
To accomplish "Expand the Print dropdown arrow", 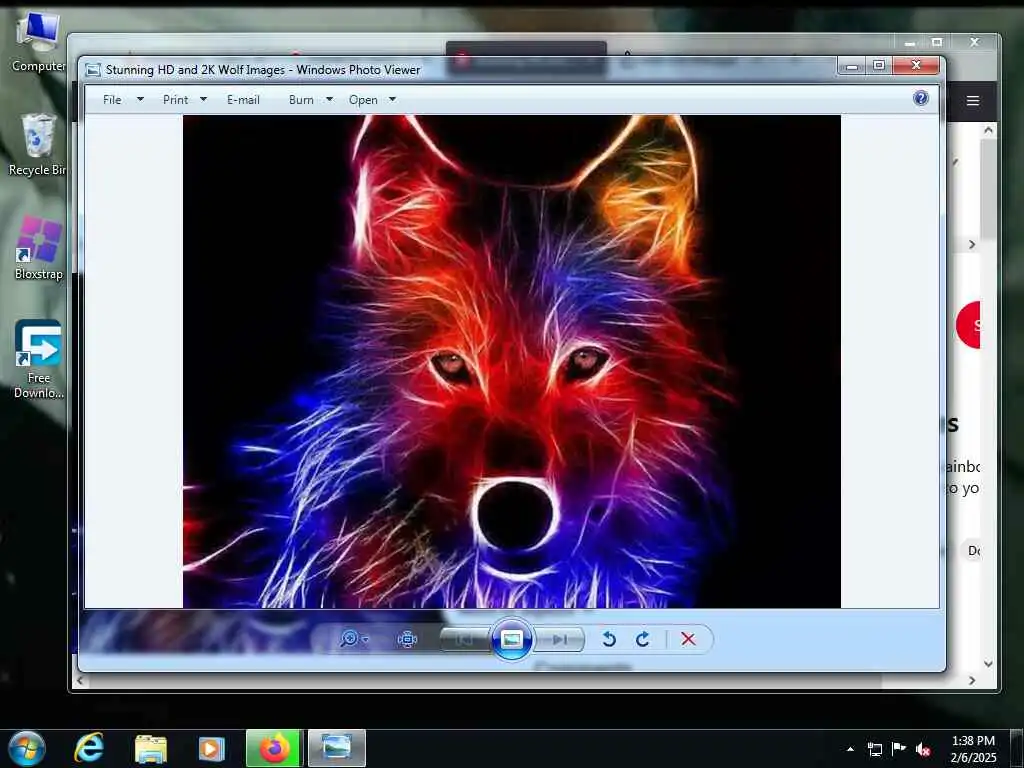I will 203,99.
